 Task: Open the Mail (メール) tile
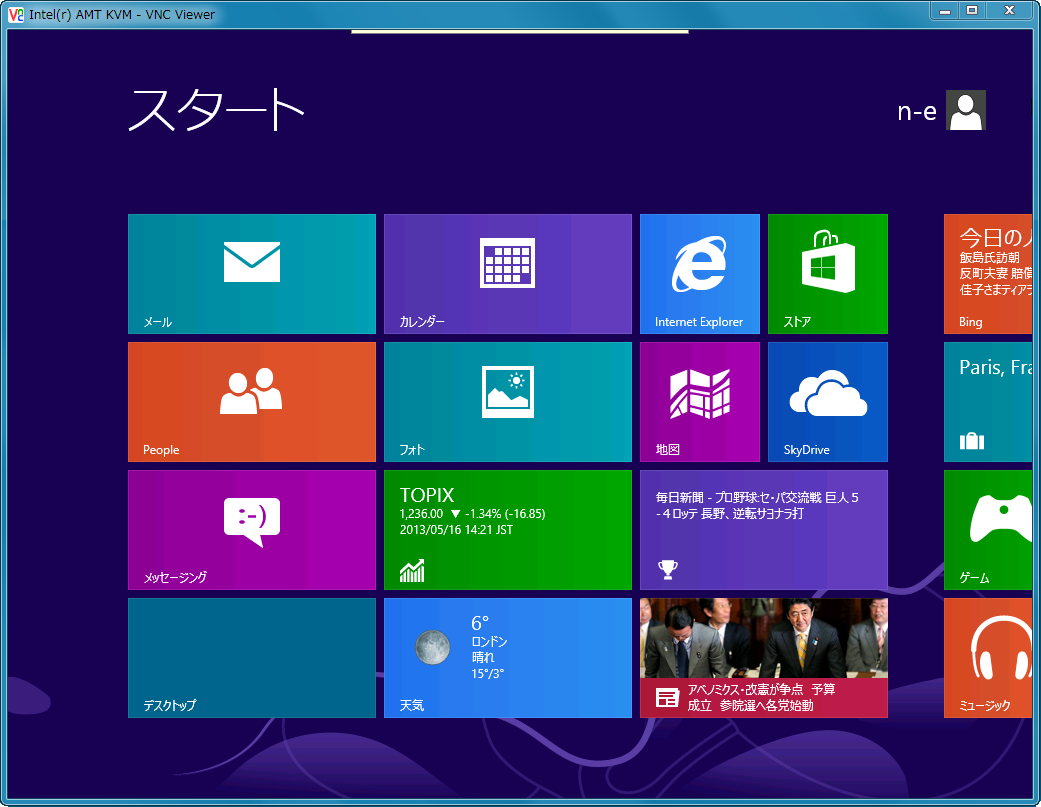pos(252,273)
